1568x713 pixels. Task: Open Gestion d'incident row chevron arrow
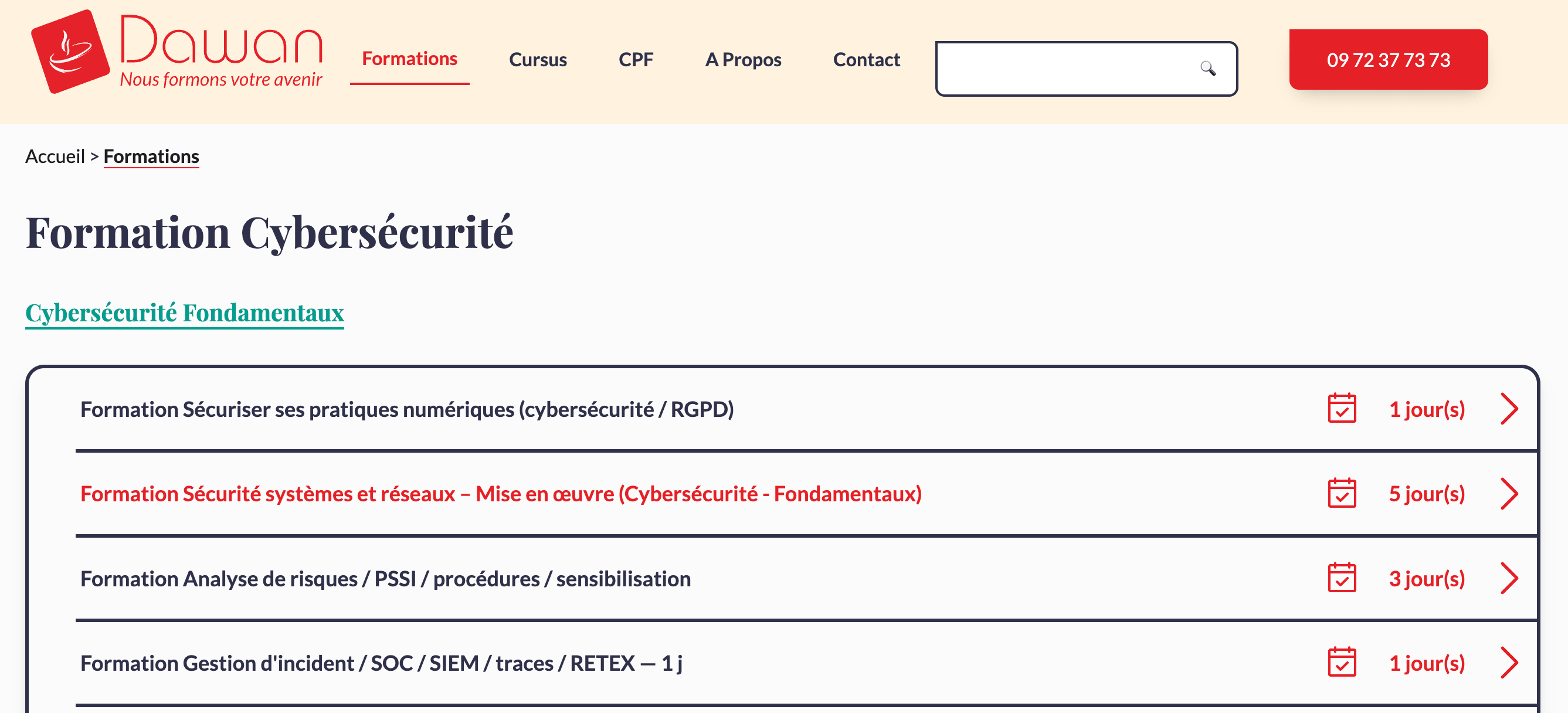1509,663
